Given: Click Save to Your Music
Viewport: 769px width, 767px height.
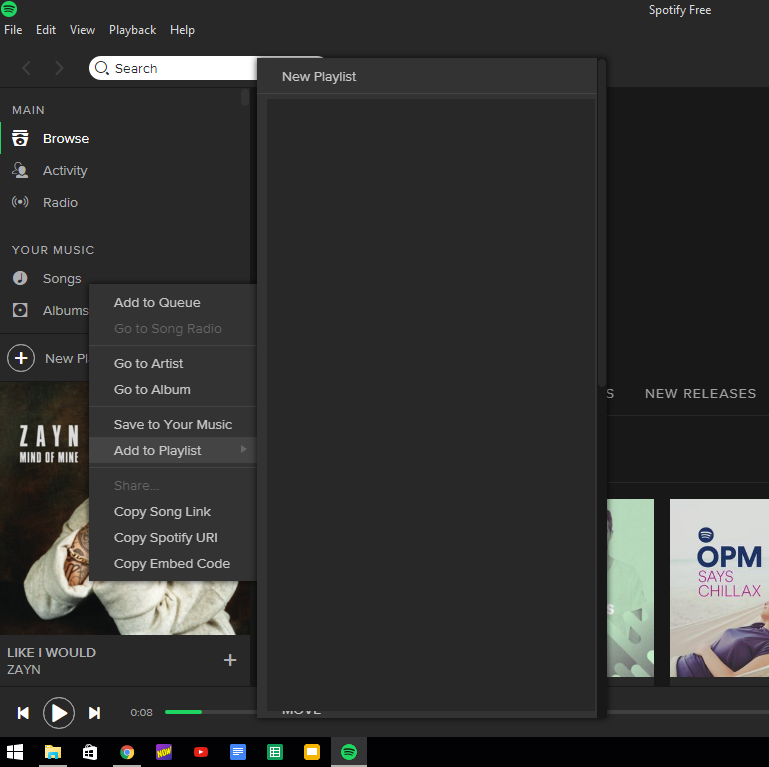Looking at the screenshot, I should click(172, 425).
